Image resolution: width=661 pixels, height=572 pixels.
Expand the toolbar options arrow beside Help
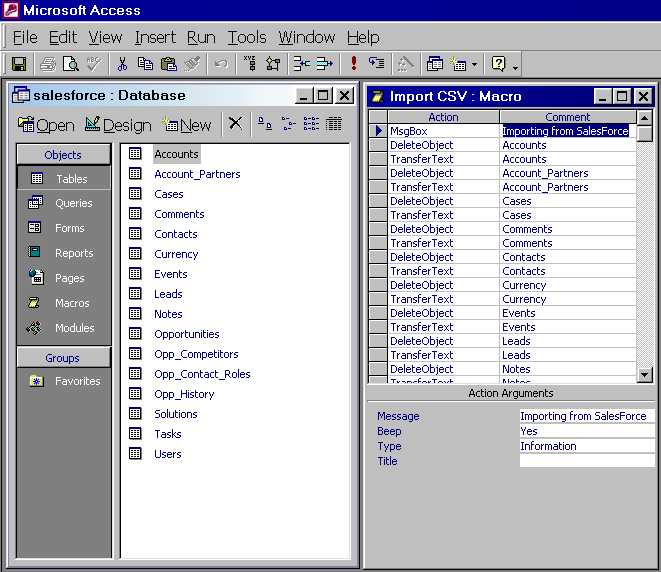(x=515, y=67)
